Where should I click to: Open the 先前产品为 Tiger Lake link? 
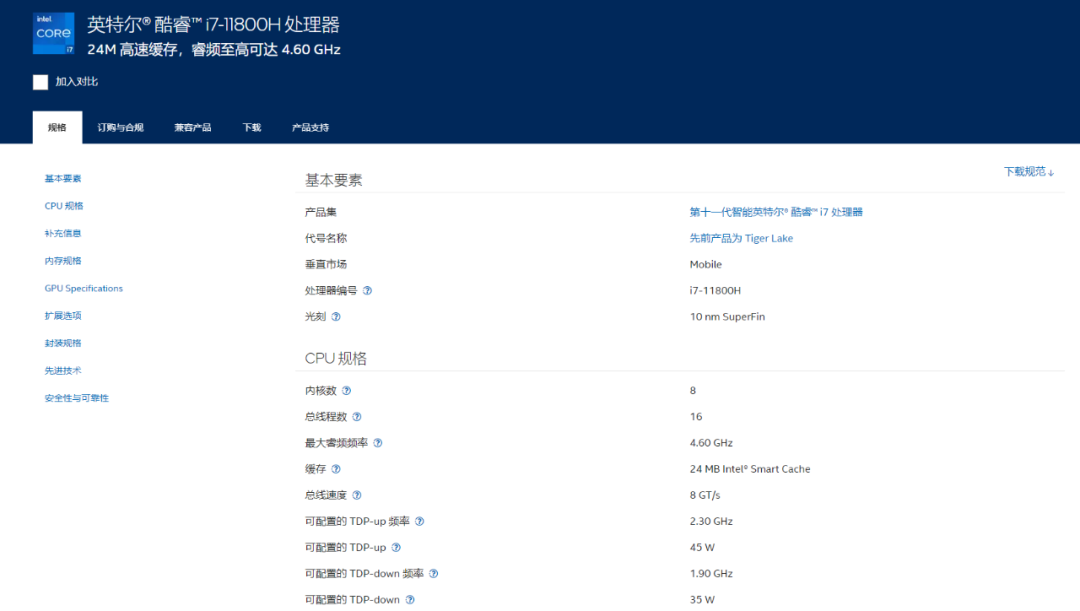[741, 238]
